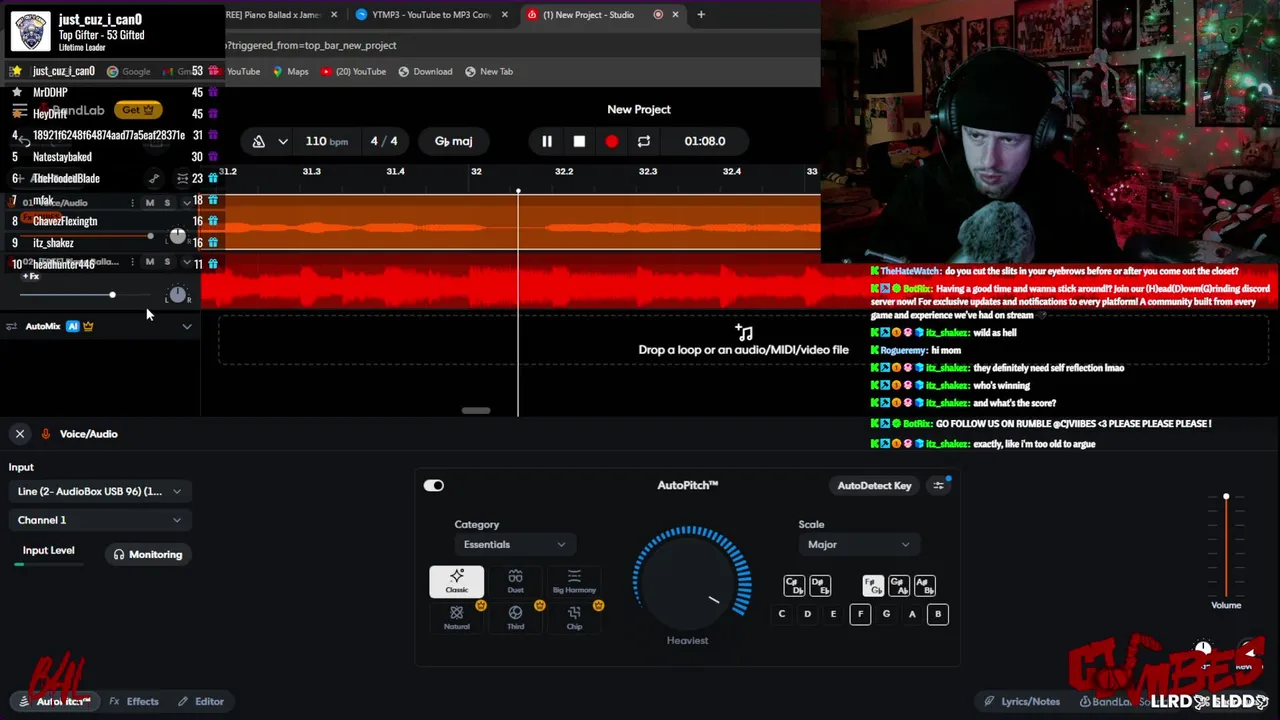Click the + Fx button on track two

click(x=31, y=276)
